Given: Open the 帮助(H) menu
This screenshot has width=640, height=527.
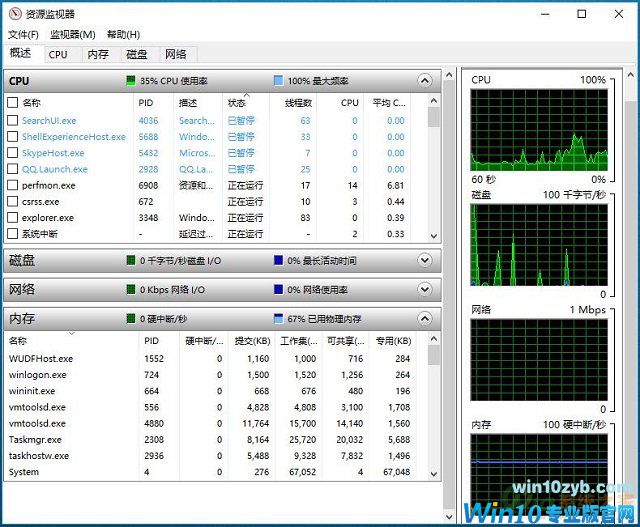Looking at the screenshot, I should click(123, 34).
